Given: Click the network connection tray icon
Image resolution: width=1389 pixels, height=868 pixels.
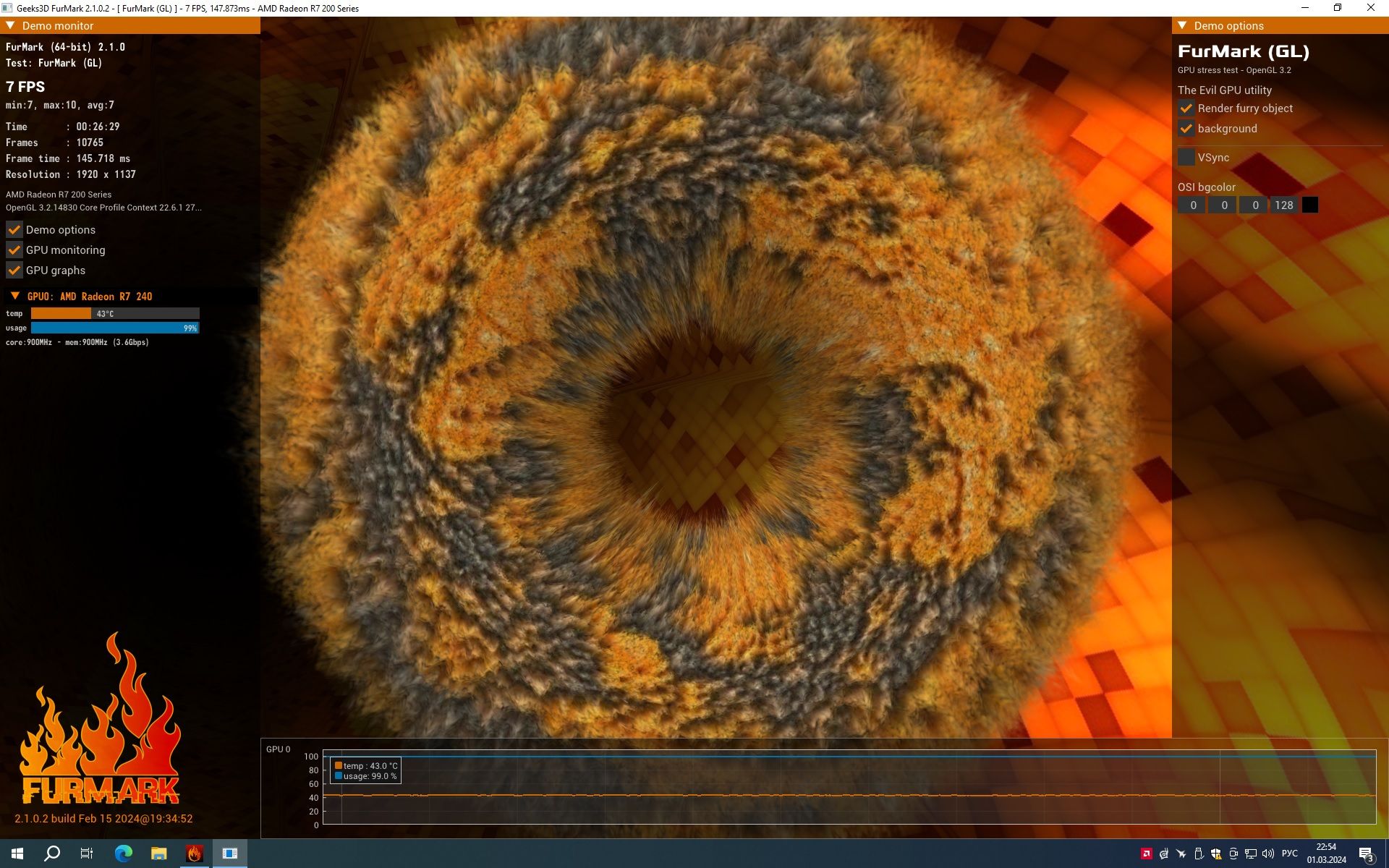Looking at the screenshot, I should click(x=1251, y=854).
